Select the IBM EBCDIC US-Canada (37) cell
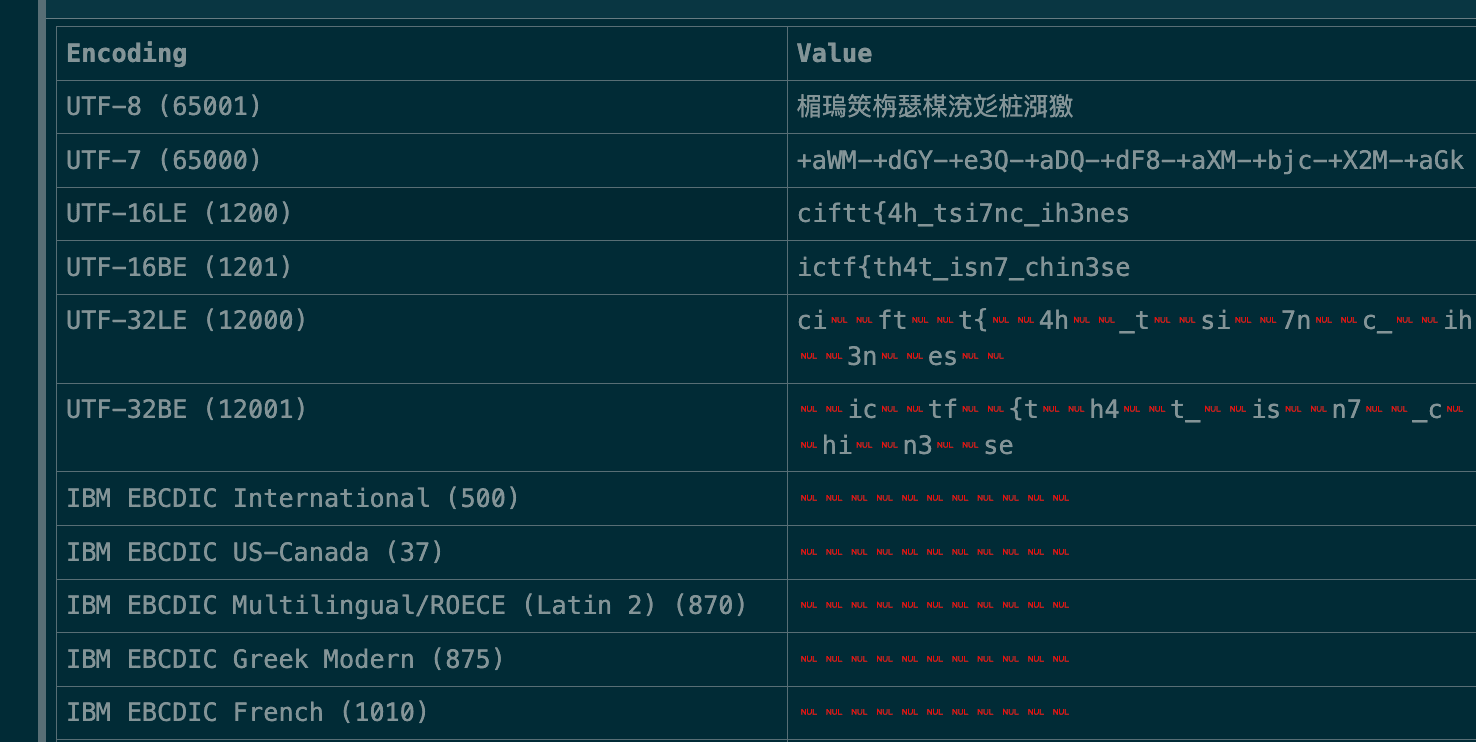The image size is (1476, 742). 255,552
